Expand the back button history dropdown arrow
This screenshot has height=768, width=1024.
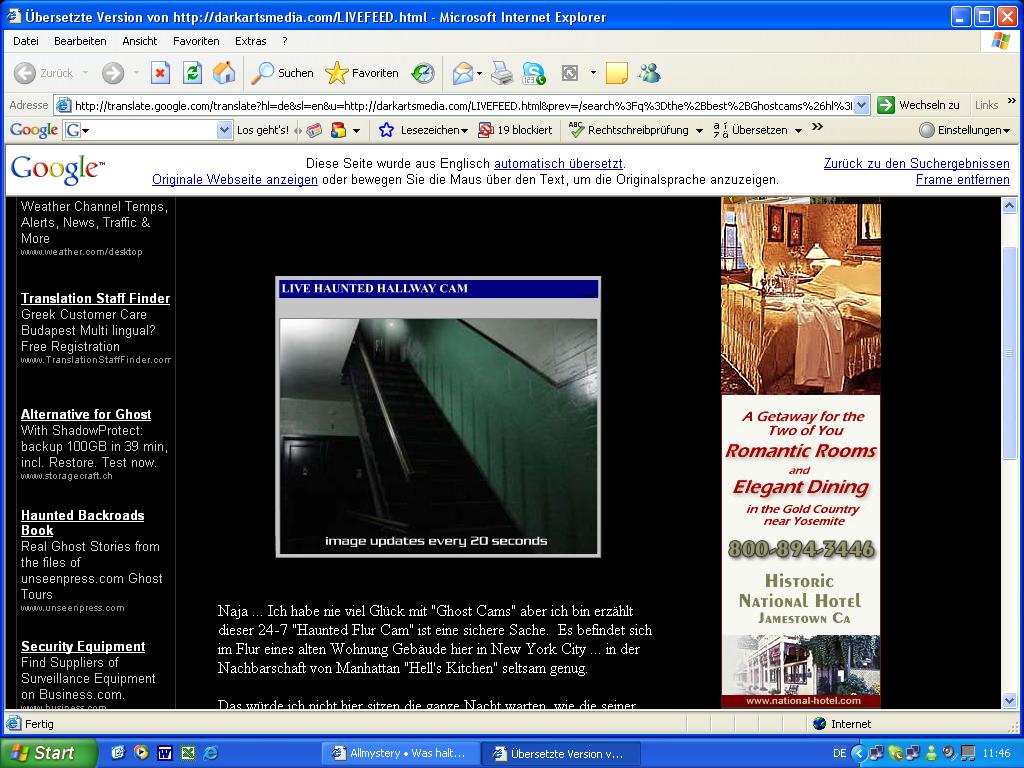(86, 73)
